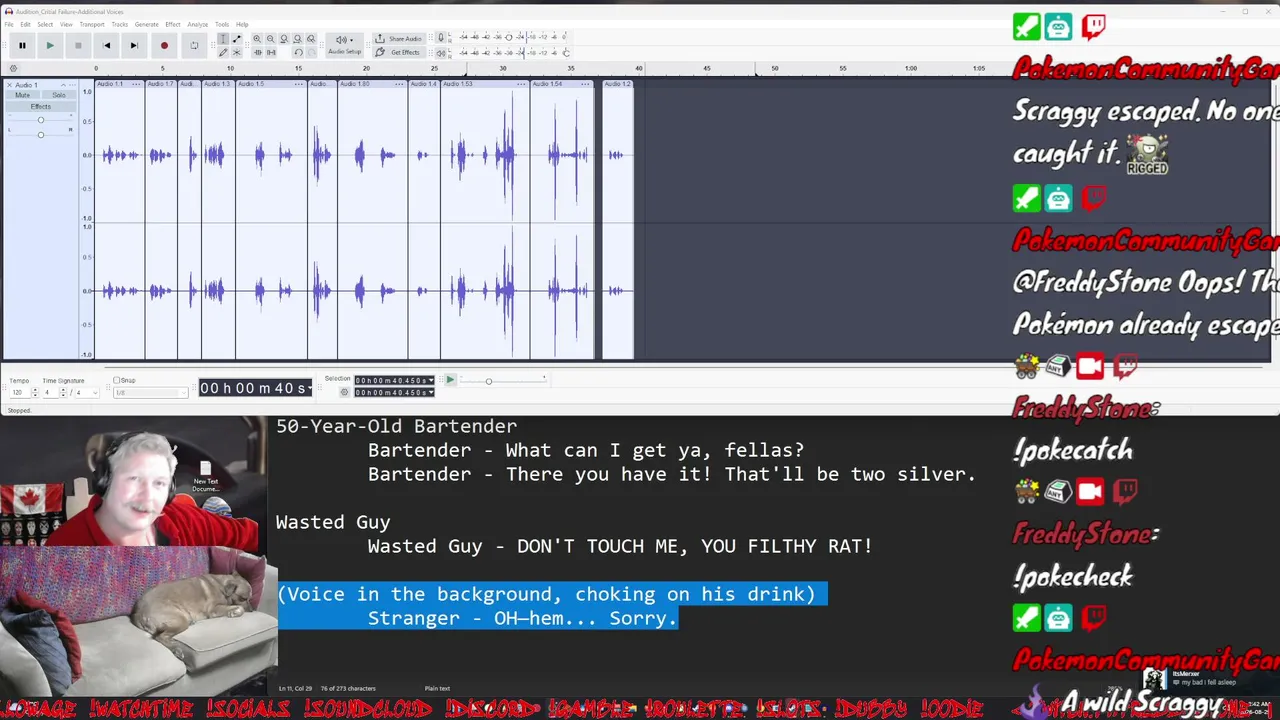This screenshot has width=1280, height=720.
Task: Open the time display format dropdown
Action: (309, 388)
